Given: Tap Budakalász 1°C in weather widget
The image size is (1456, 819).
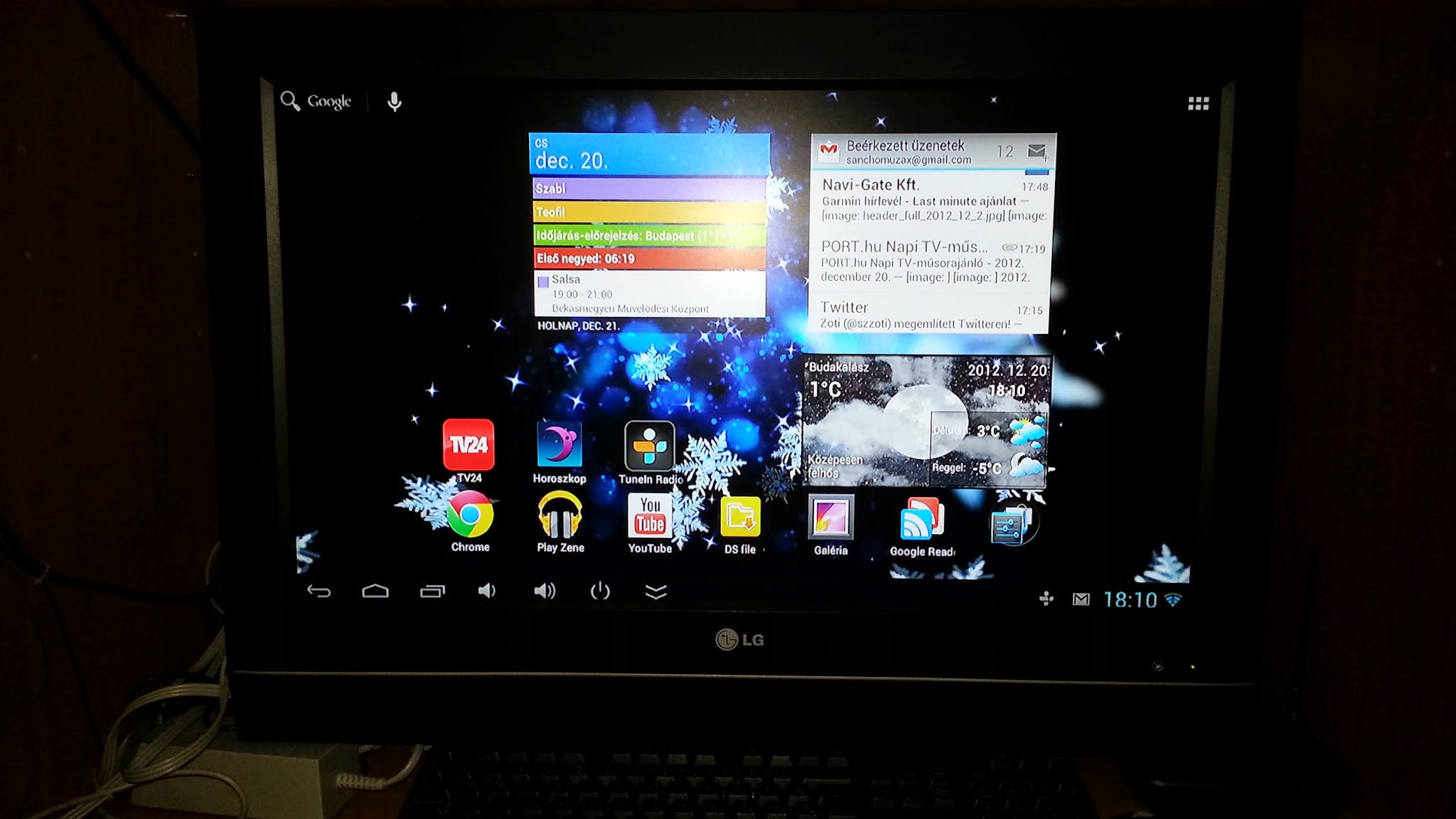Looking at the screenshot, I should click(x=839, y=379).
